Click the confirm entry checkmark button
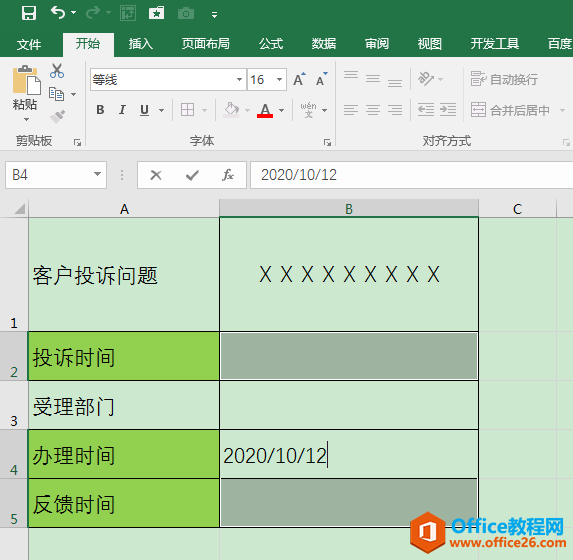Image resolution: width=573 pixels, height=560 pixels. point(192,175)
